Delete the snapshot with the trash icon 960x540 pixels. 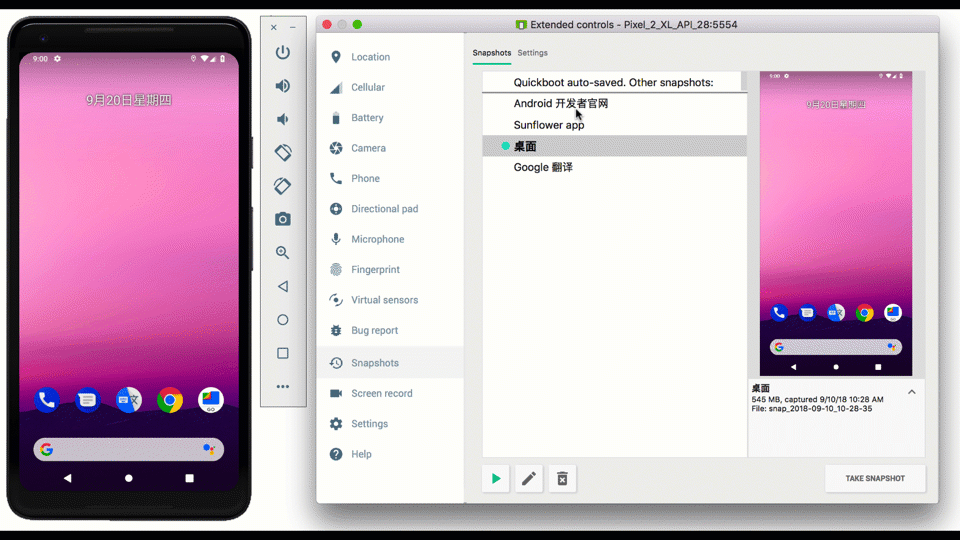pyautogui.click(x=562, y=478)
